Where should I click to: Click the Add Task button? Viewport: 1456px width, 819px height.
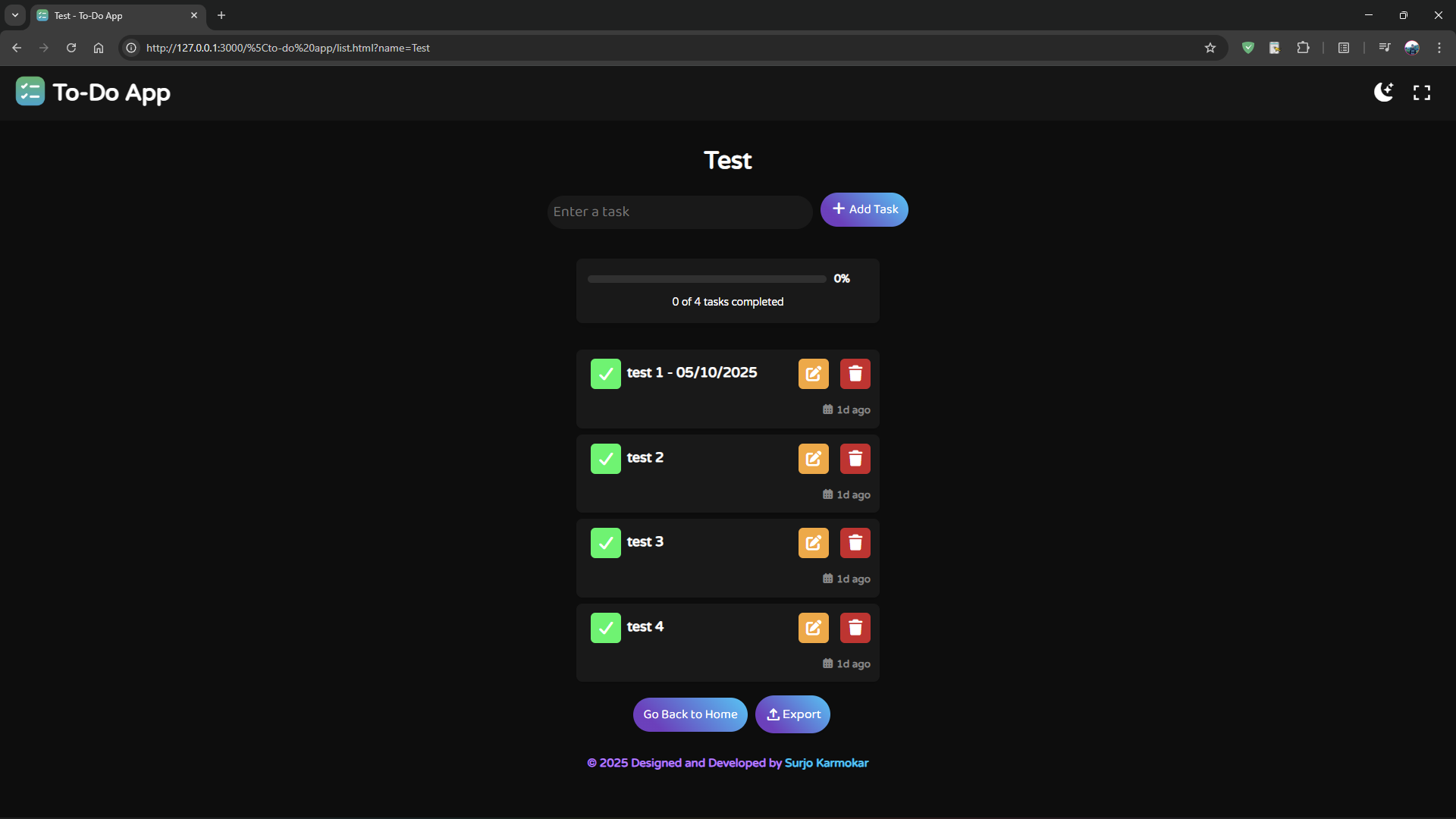pyautogui.click(x=864, y=209)
